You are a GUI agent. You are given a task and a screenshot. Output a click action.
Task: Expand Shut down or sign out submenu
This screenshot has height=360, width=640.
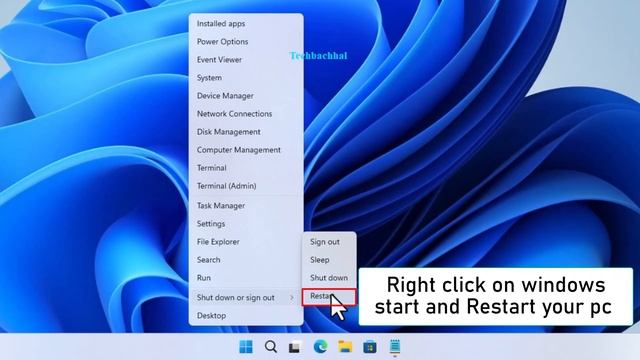(x=246, y=298)
